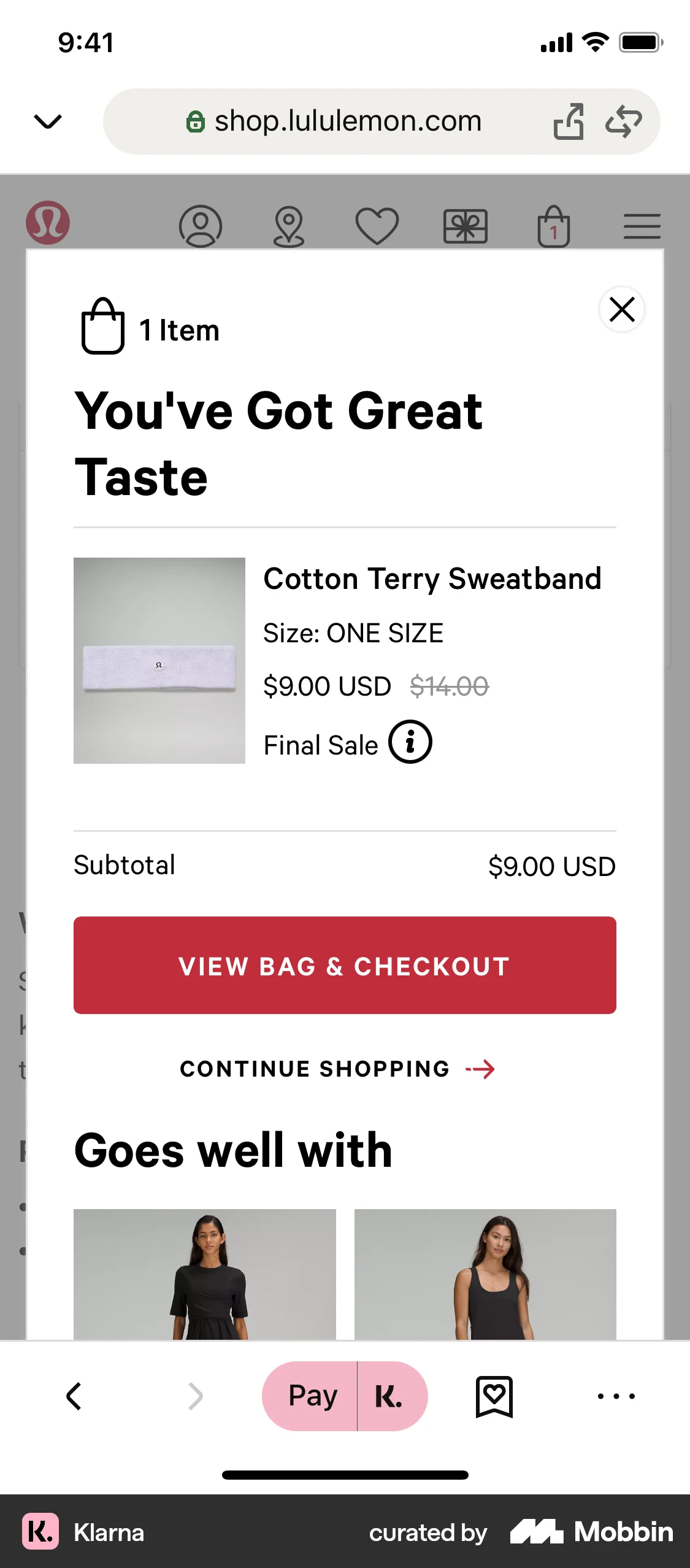Viewport: 690px width, 1568px height.
Task: Reload the page with refresh icon
Action: point(624,121)
